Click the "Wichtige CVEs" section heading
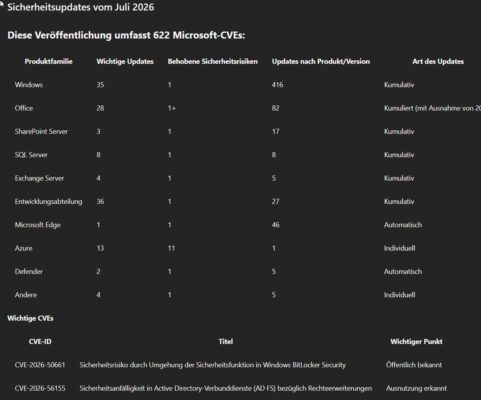The width and height of the screenshot is (481, 400). pos(30,318)
